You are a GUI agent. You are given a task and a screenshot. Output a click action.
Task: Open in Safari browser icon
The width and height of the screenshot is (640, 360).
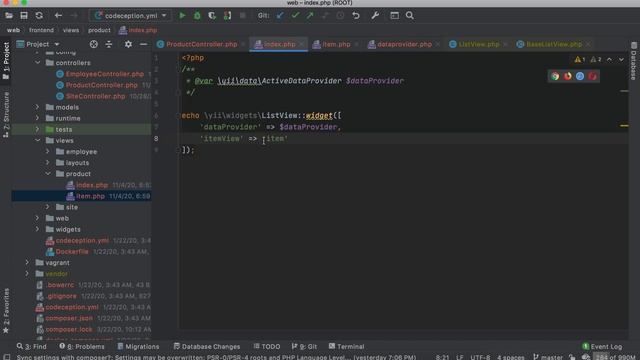580,76
